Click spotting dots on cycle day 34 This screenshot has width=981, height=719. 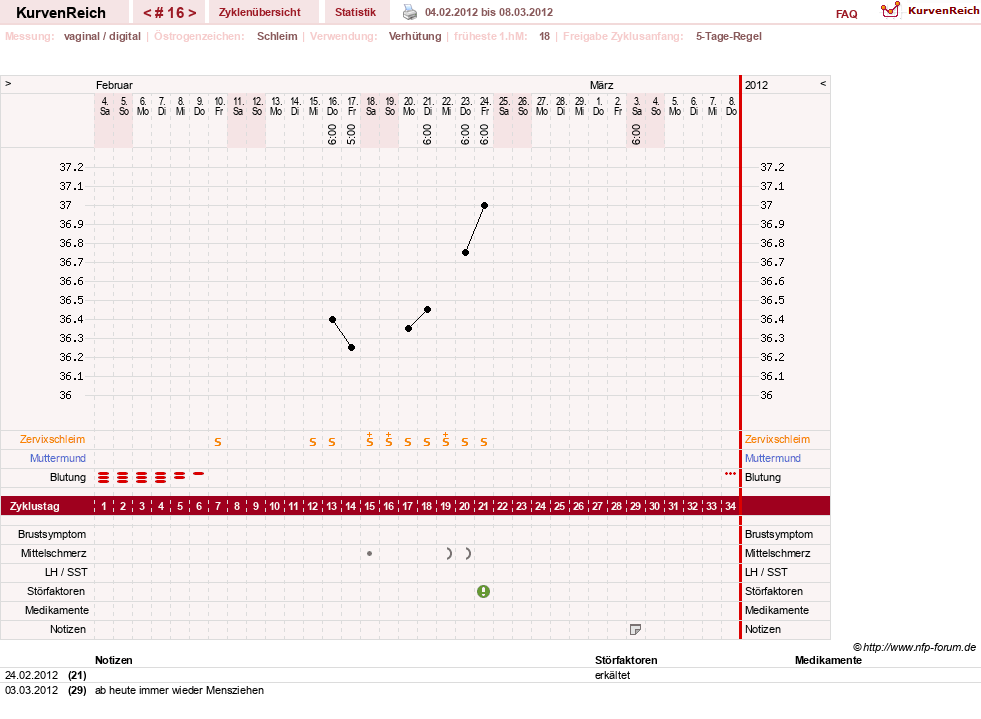pos(730,474)
